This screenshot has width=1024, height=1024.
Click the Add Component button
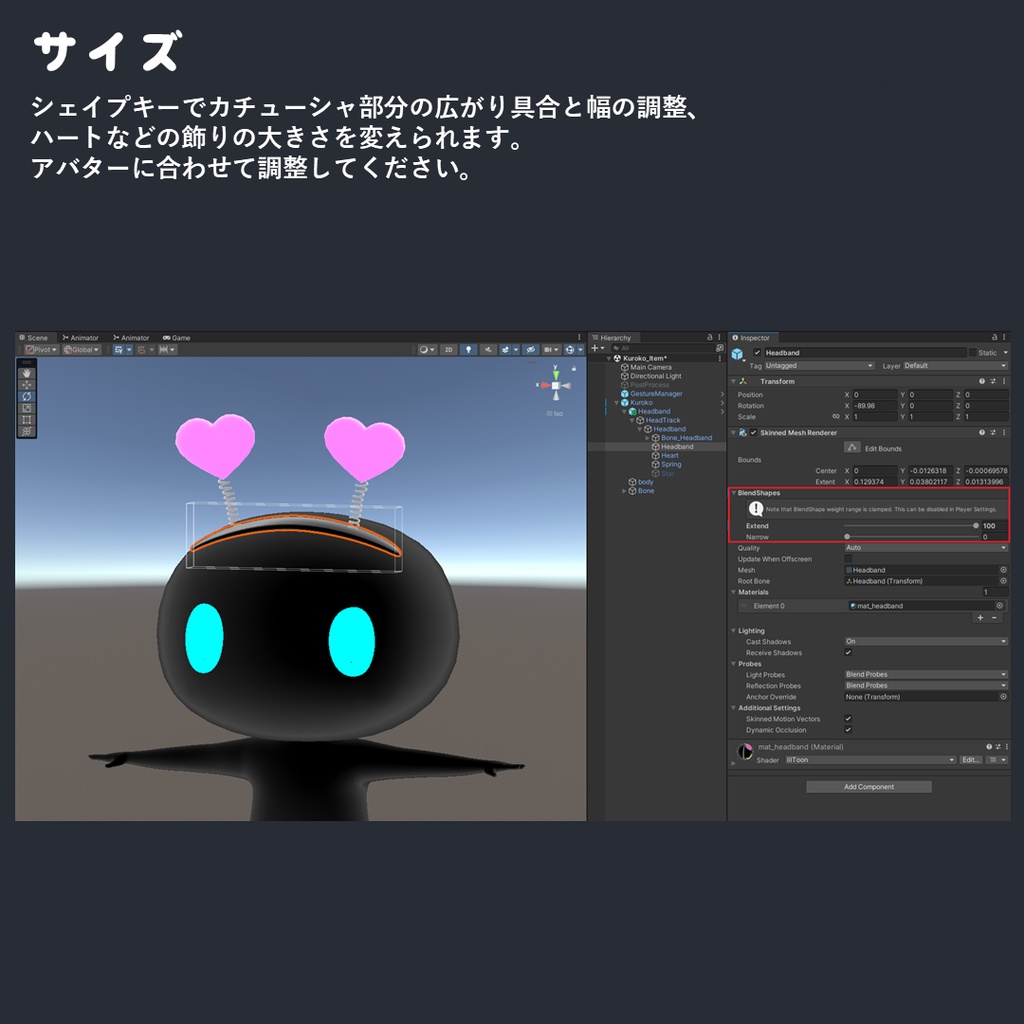click(868, 786)
